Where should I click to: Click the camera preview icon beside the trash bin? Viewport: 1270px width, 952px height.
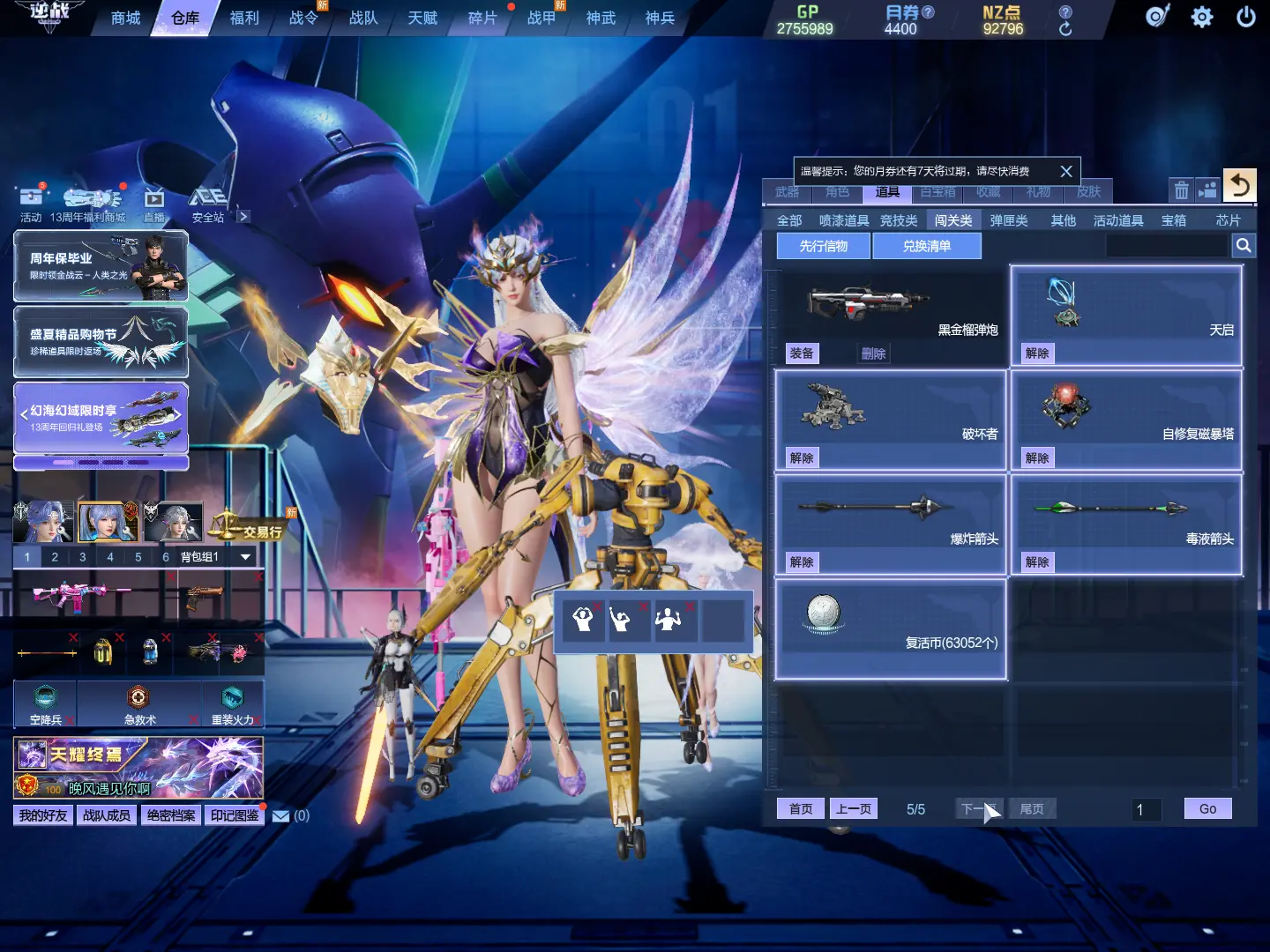pos(1207,190)
